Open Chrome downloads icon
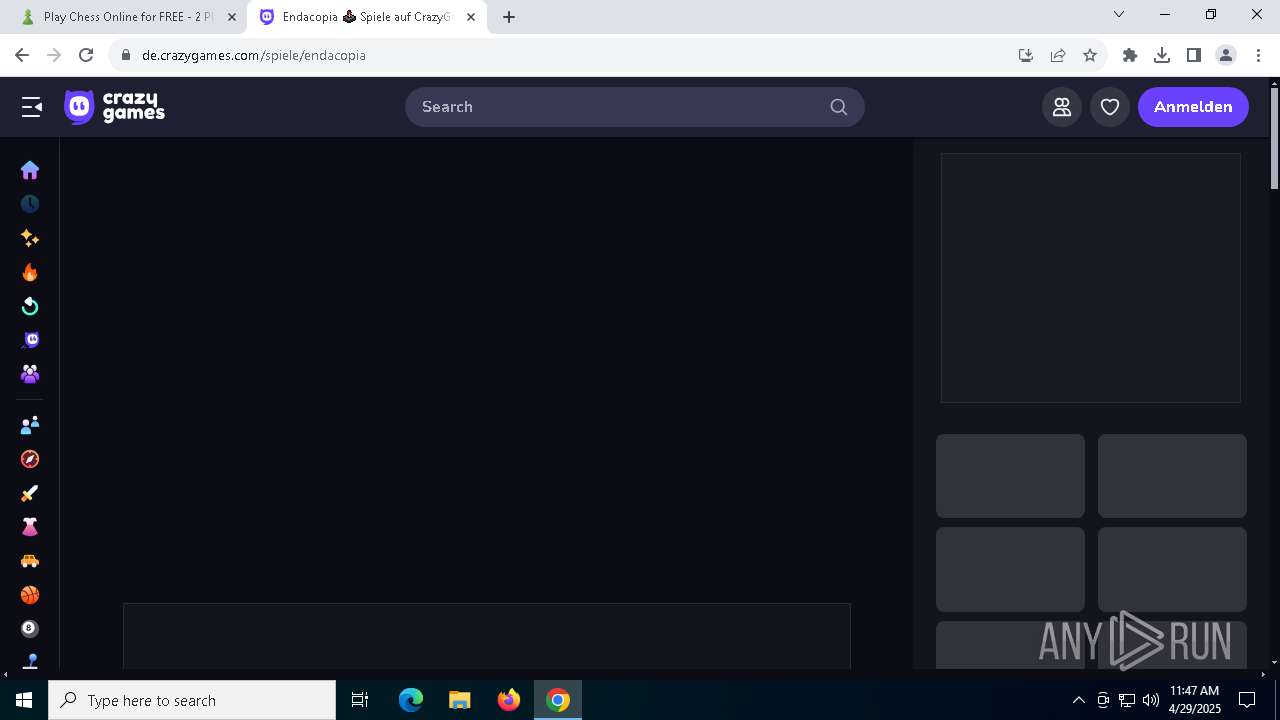 point(1162,55)
